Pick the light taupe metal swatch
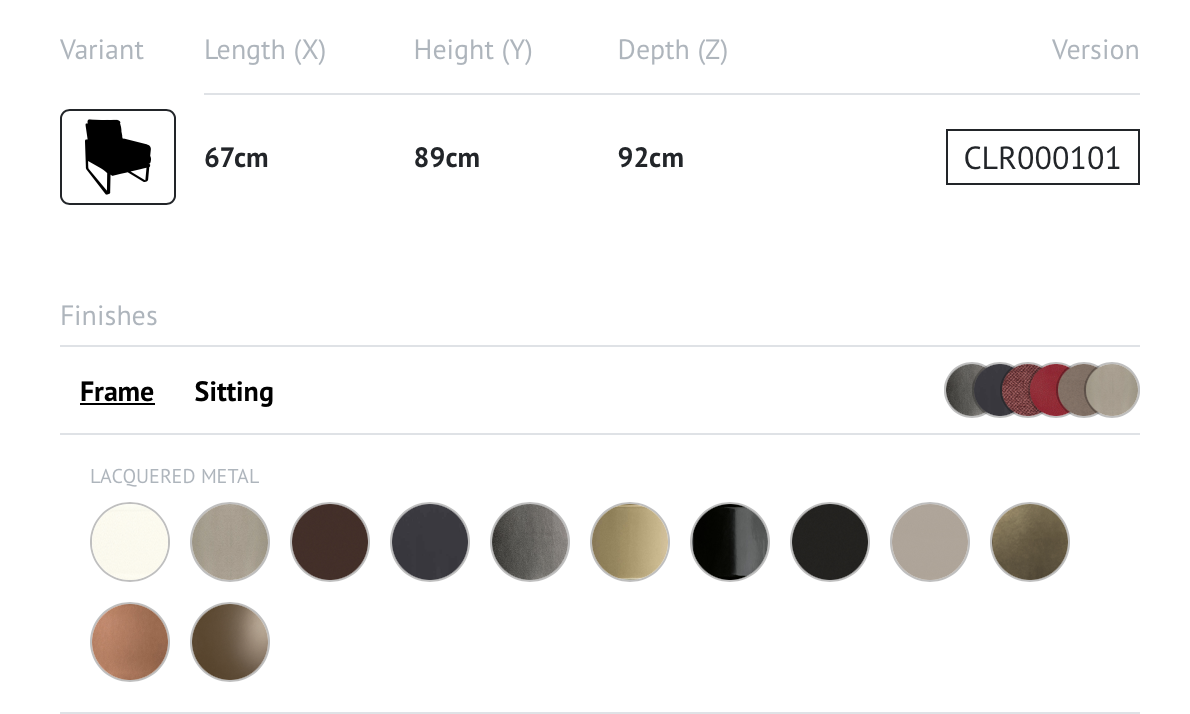Screen dimensions: 1190x714 pos(930,542)
